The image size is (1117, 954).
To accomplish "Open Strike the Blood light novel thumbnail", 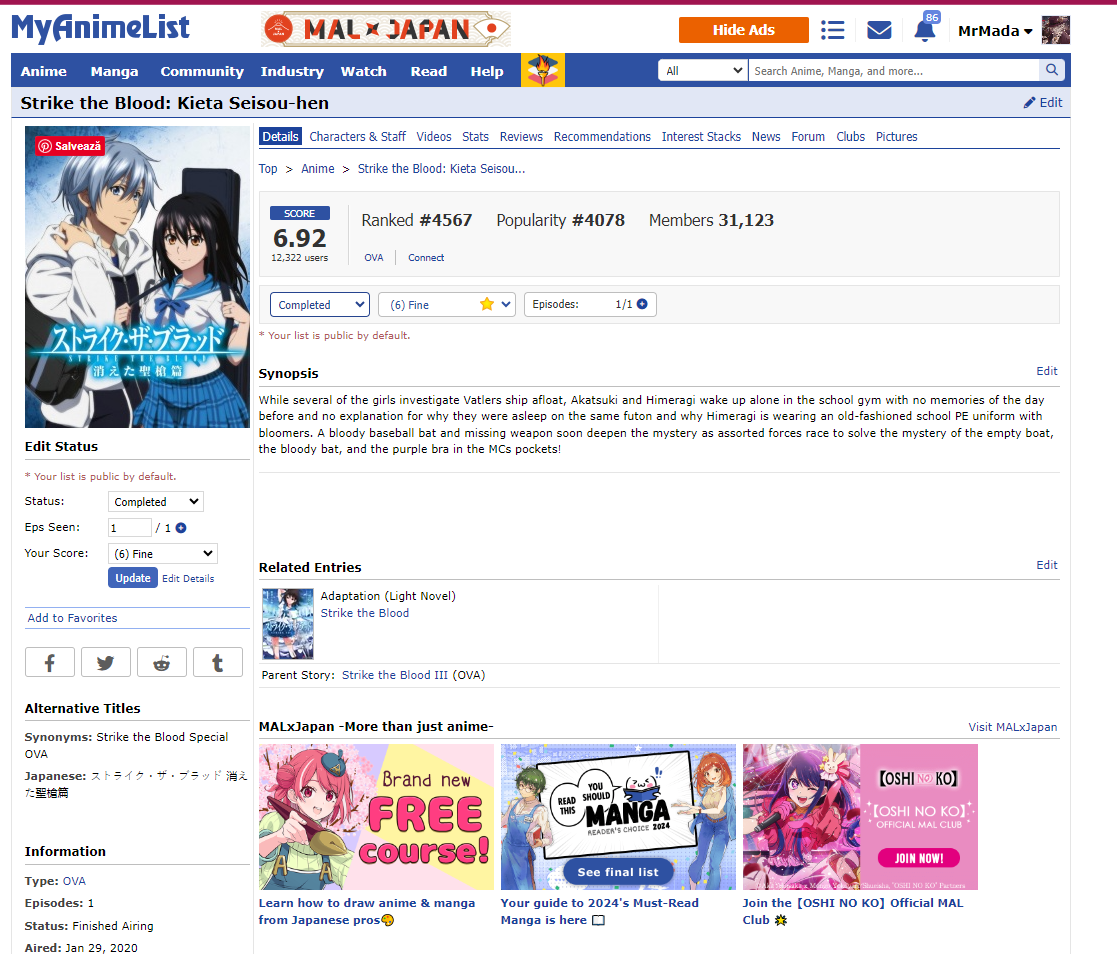I will (288, 623).
